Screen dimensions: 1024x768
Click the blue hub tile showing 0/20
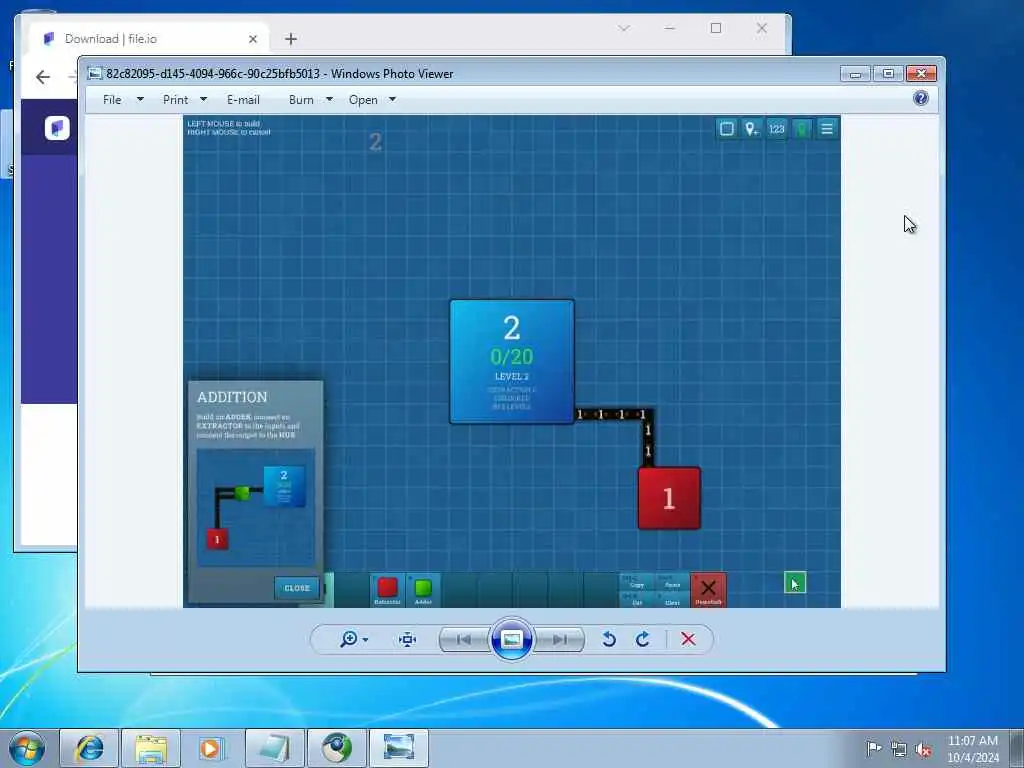(512, 362)
